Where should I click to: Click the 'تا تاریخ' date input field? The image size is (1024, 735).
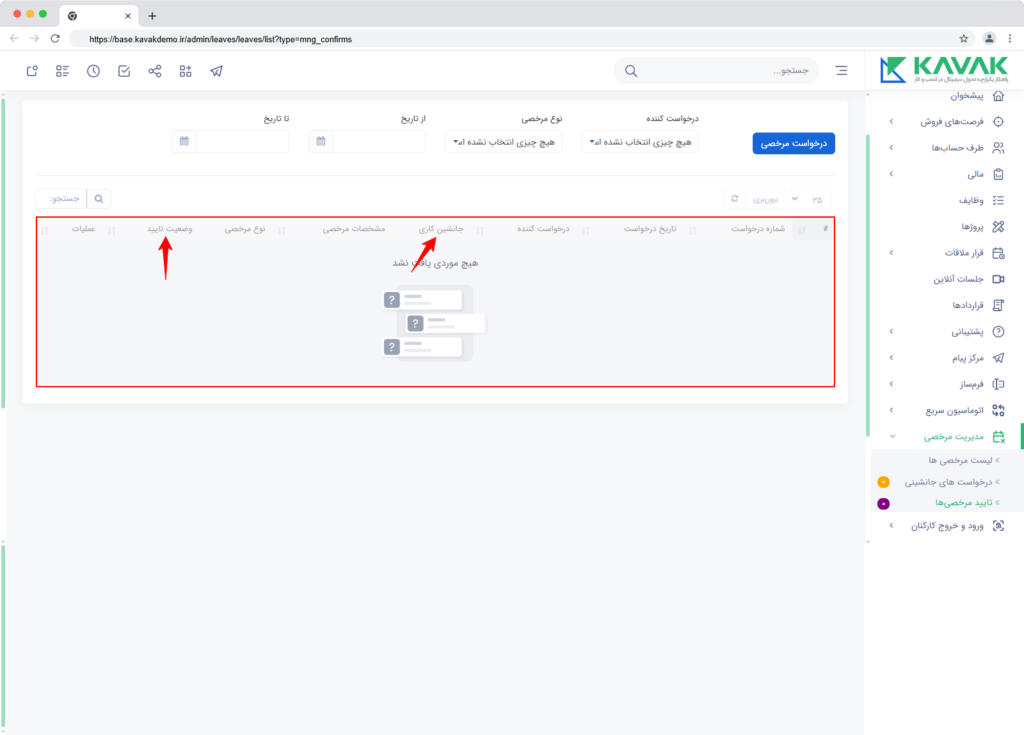[x=242, y=141]
